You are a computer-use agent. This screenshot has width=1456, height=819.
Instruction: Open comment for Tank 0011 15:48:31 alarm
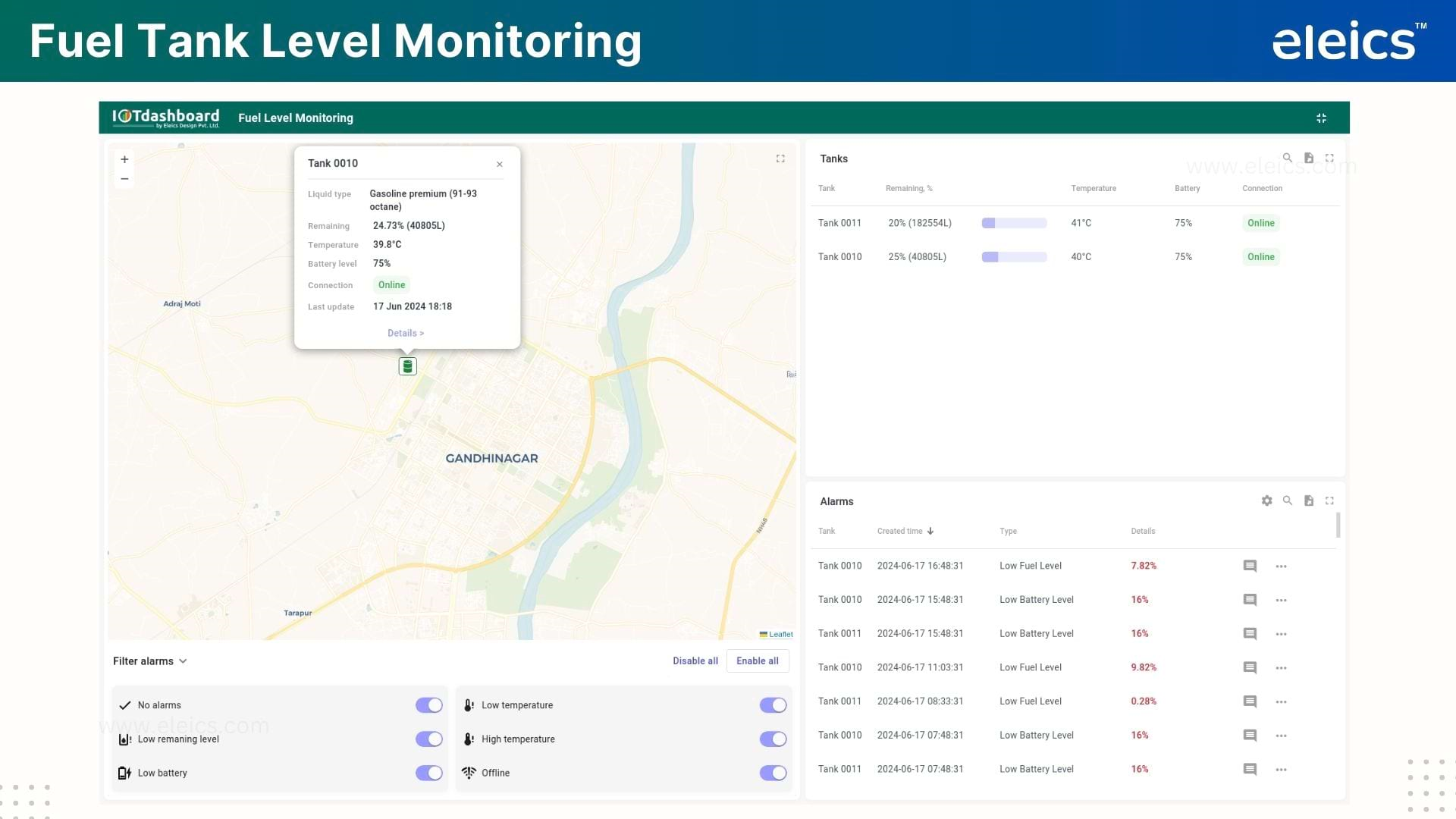coord(1250,634)
